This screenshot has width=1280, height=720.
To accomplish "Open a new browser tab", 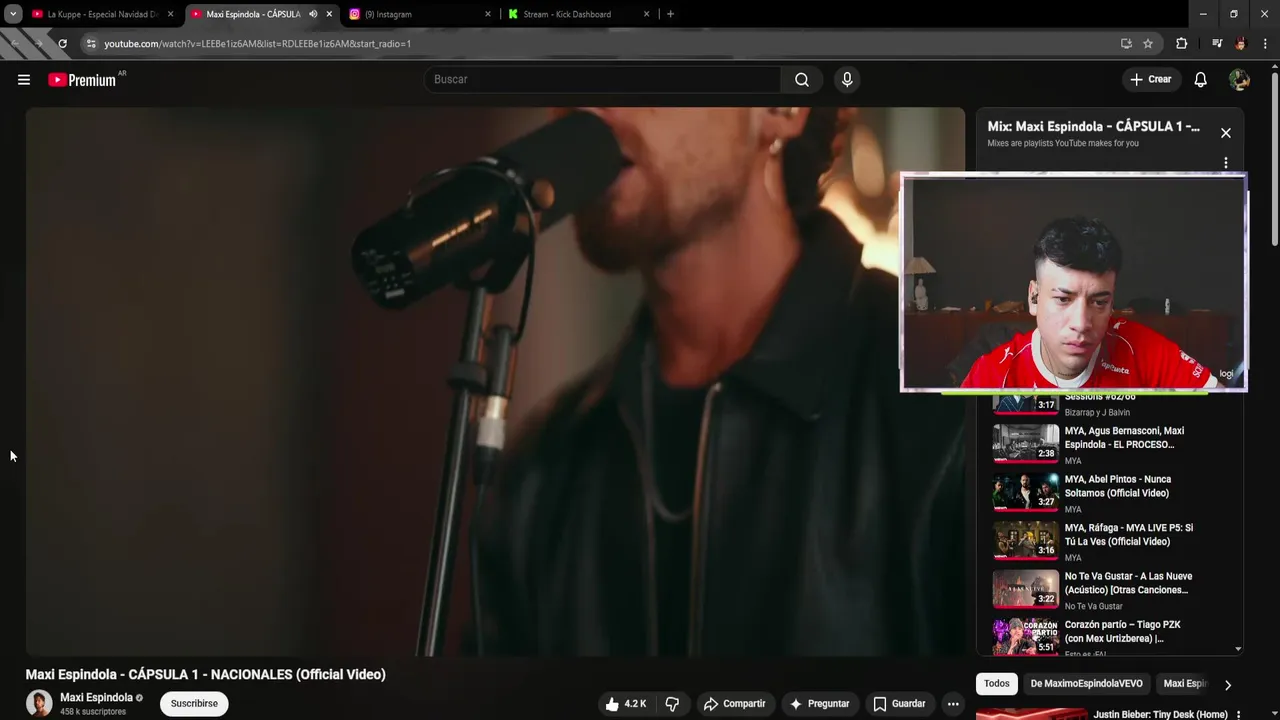I will pyautogui.click(x=670, y=14).
